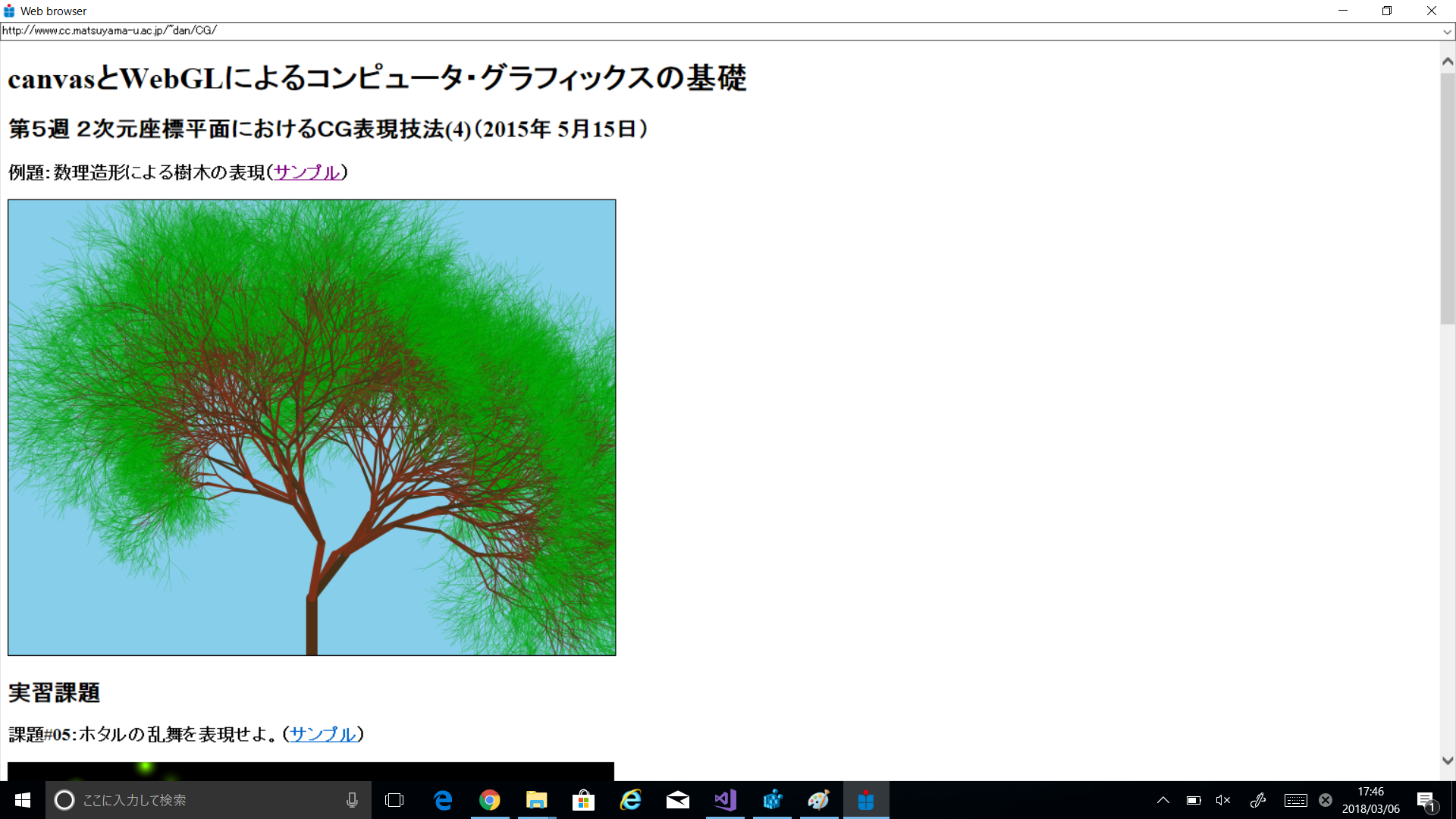Screen dimensions: 1456x819
Task: Open the firefly 課題#05 サンプル link
Action: click(x=323, y=734)
